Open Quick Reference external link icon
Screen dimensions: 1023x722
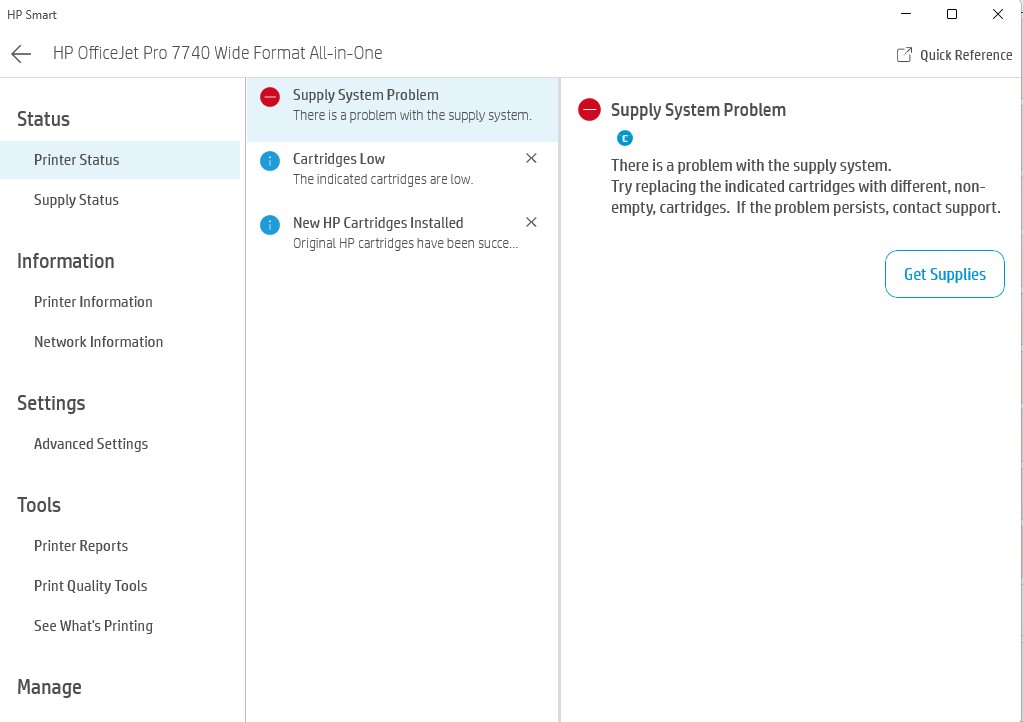[x=904, y=55]
